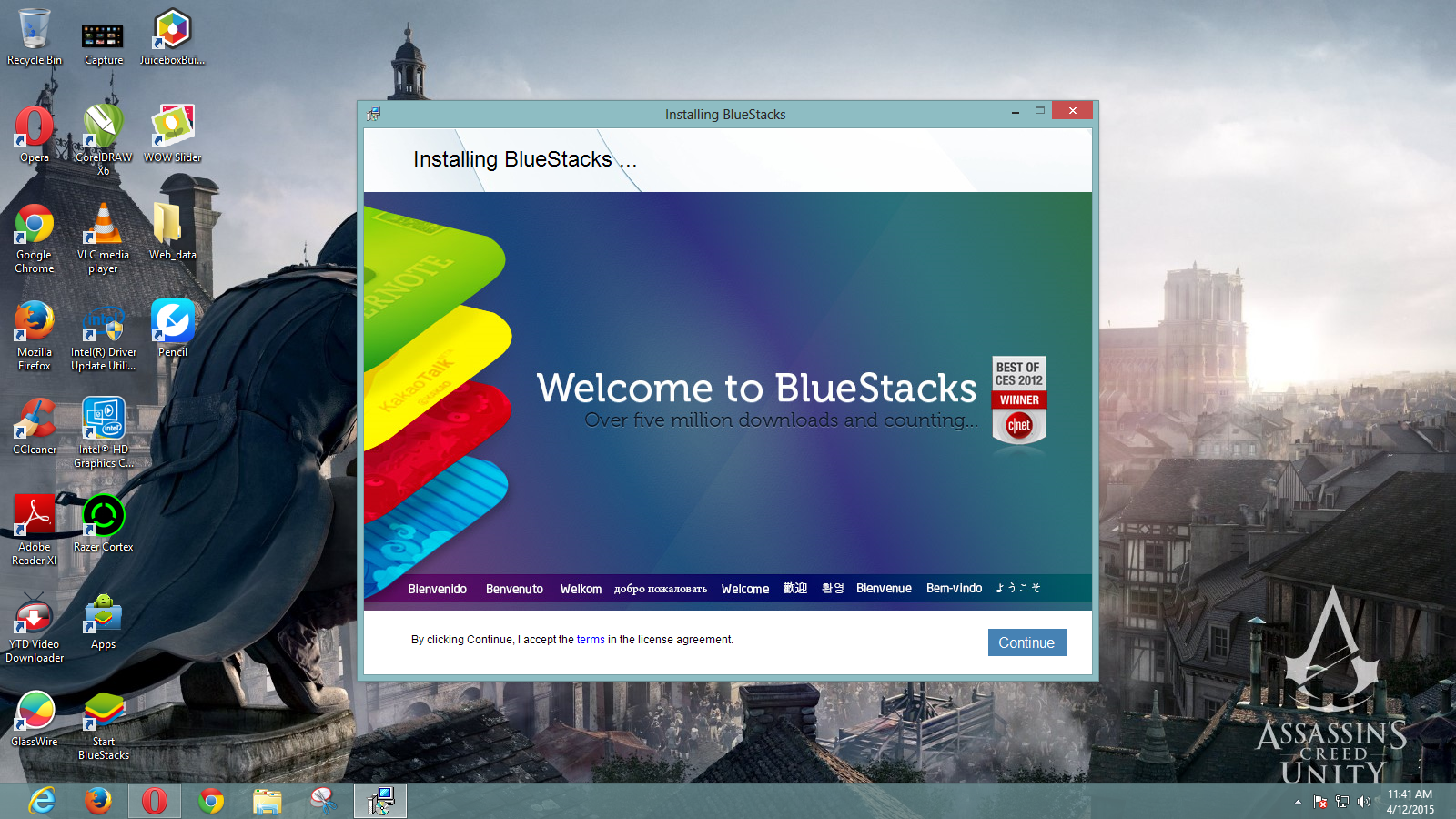Select the Pencil desktop icon
The image size is (1456, 819).
pyautogui.click(x=172, y=329)
